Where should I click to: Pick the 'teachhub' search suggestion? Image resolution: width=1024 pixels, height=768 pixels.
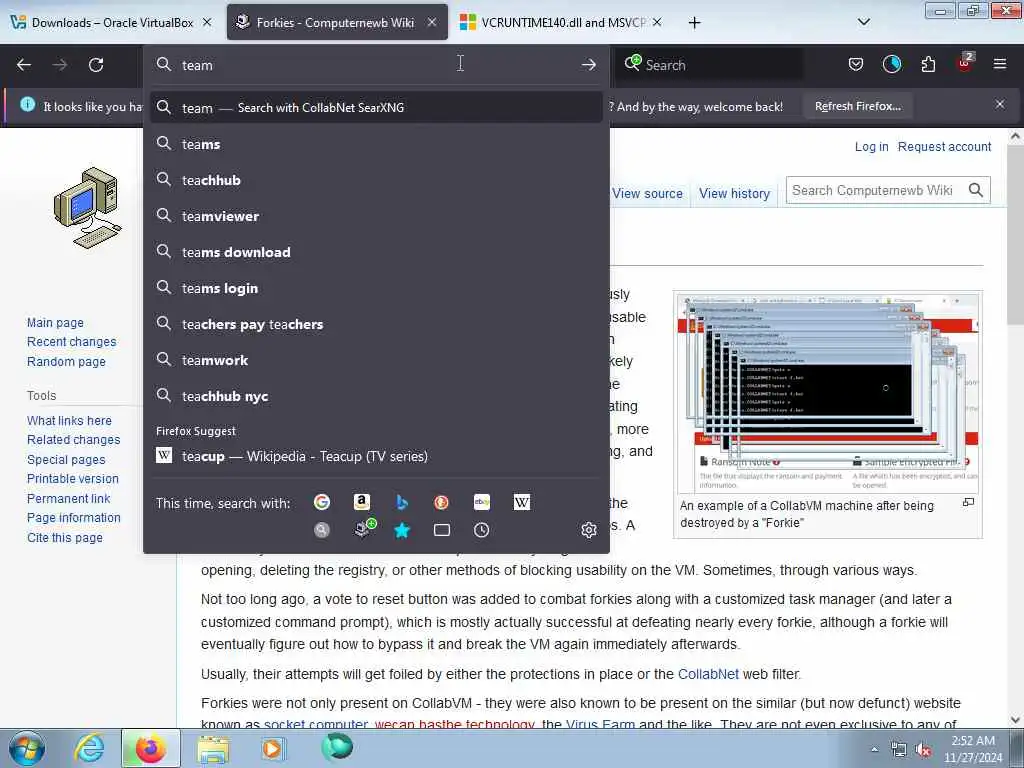click(x=376, y=180)
